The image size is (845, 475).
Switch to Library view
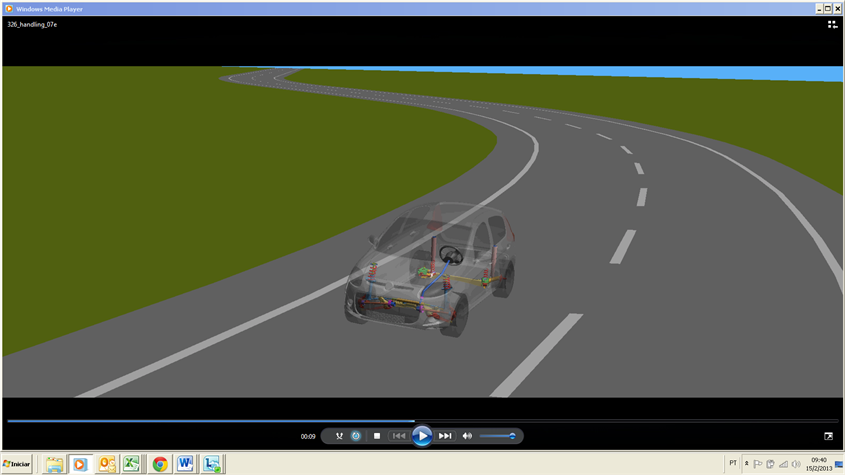(x=832, y=24)
